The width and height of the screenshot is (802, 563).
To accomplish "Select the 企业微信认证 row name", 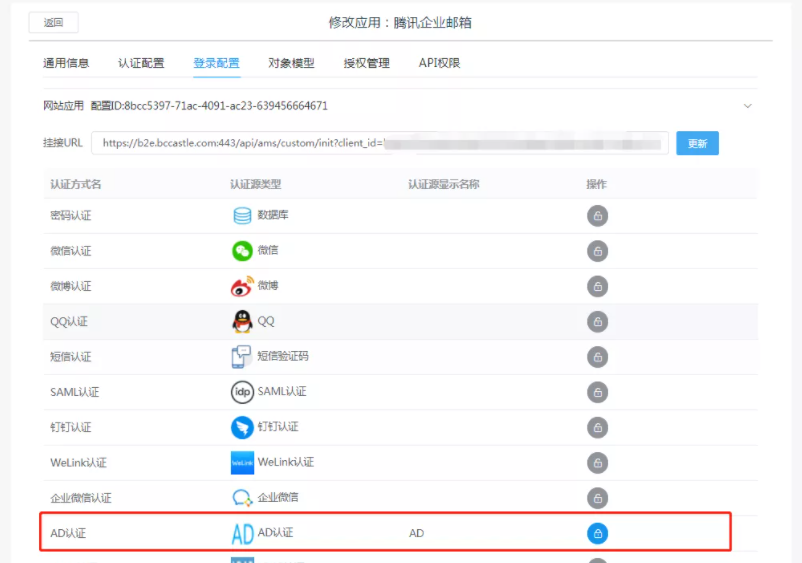I will tap(81, 498).
